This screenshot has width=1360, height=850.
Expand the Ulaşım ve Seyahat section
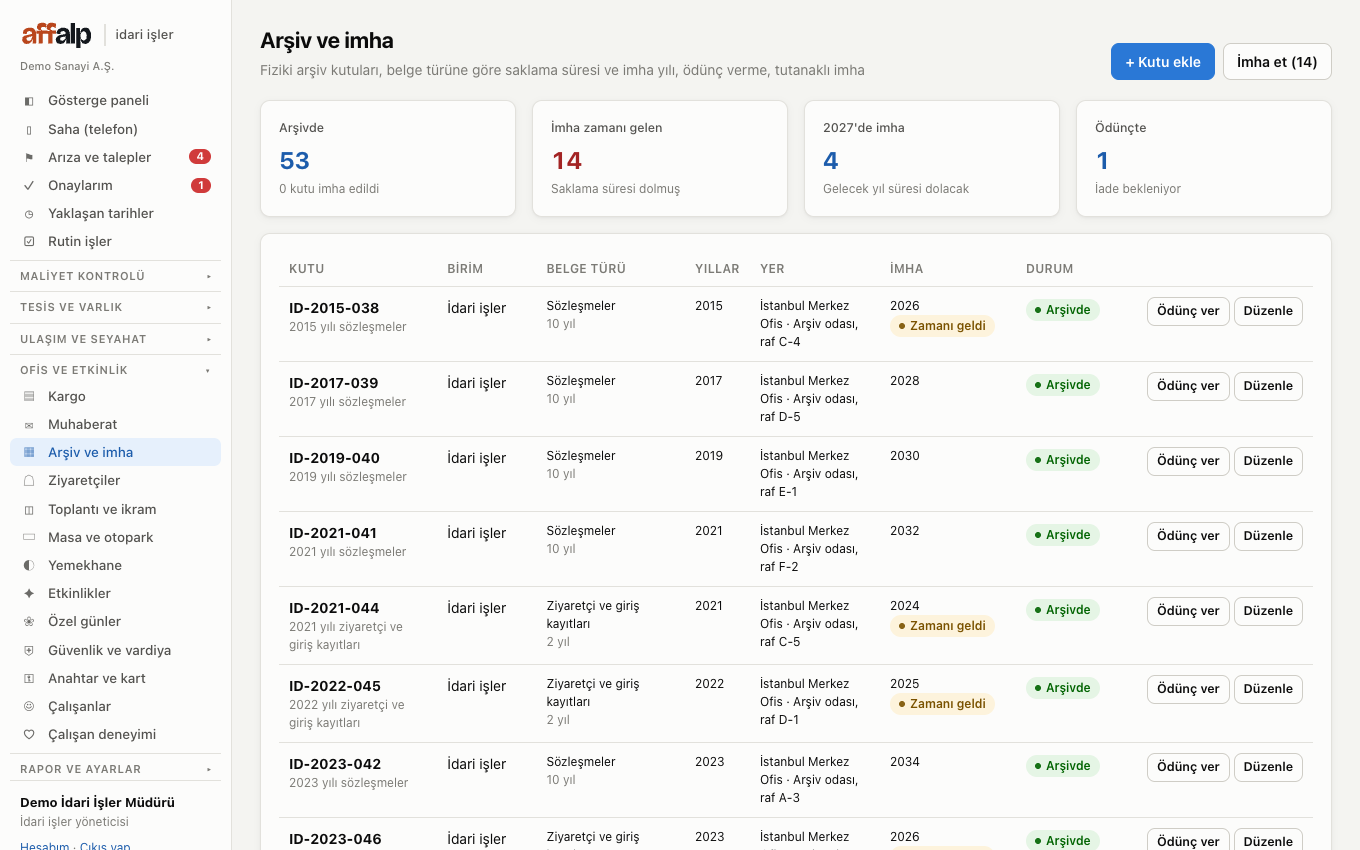[x=115, y=339]
